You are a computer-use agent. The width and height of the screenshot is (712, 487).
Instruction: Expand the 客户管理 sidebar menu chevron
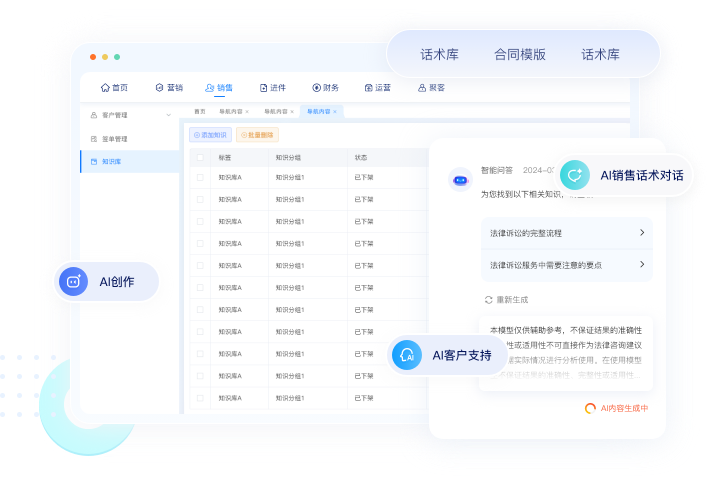point(169,115)
